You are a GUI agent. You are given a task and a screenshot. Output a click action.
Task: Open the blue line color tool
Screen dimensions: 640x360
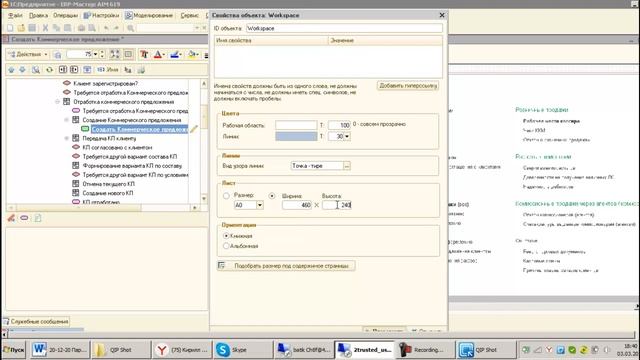(176, 54)
